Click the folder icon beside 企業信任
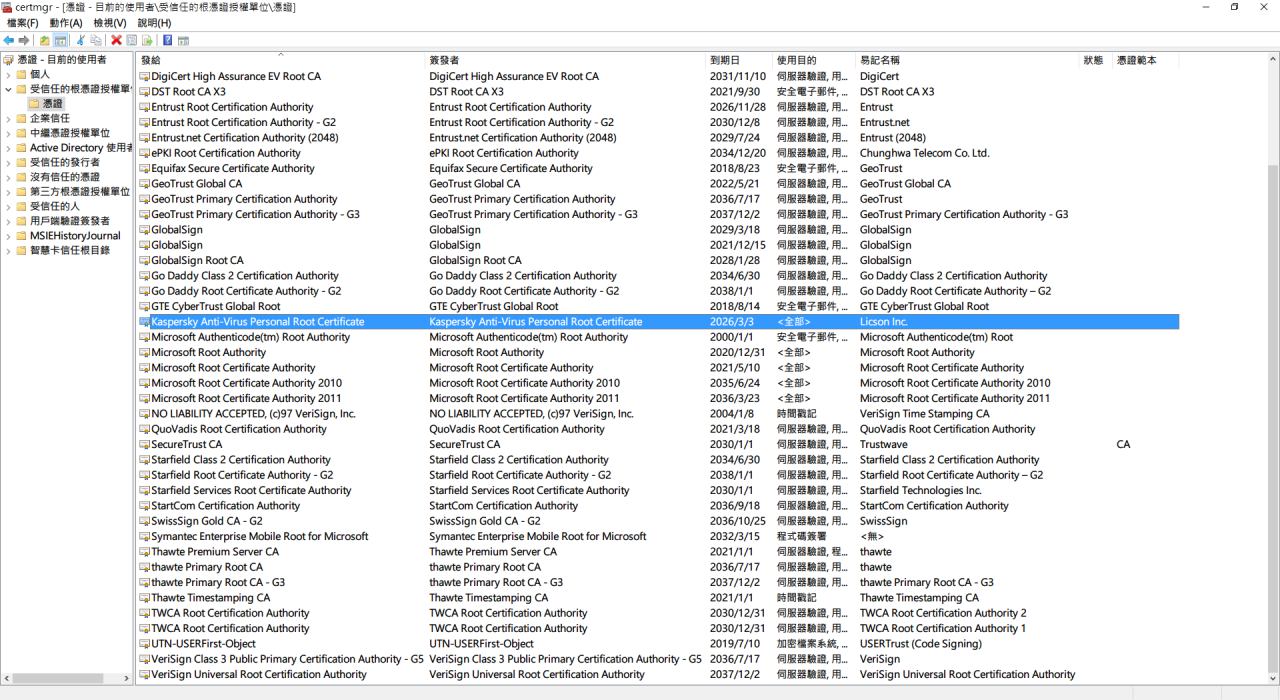 tap(22, 118)
